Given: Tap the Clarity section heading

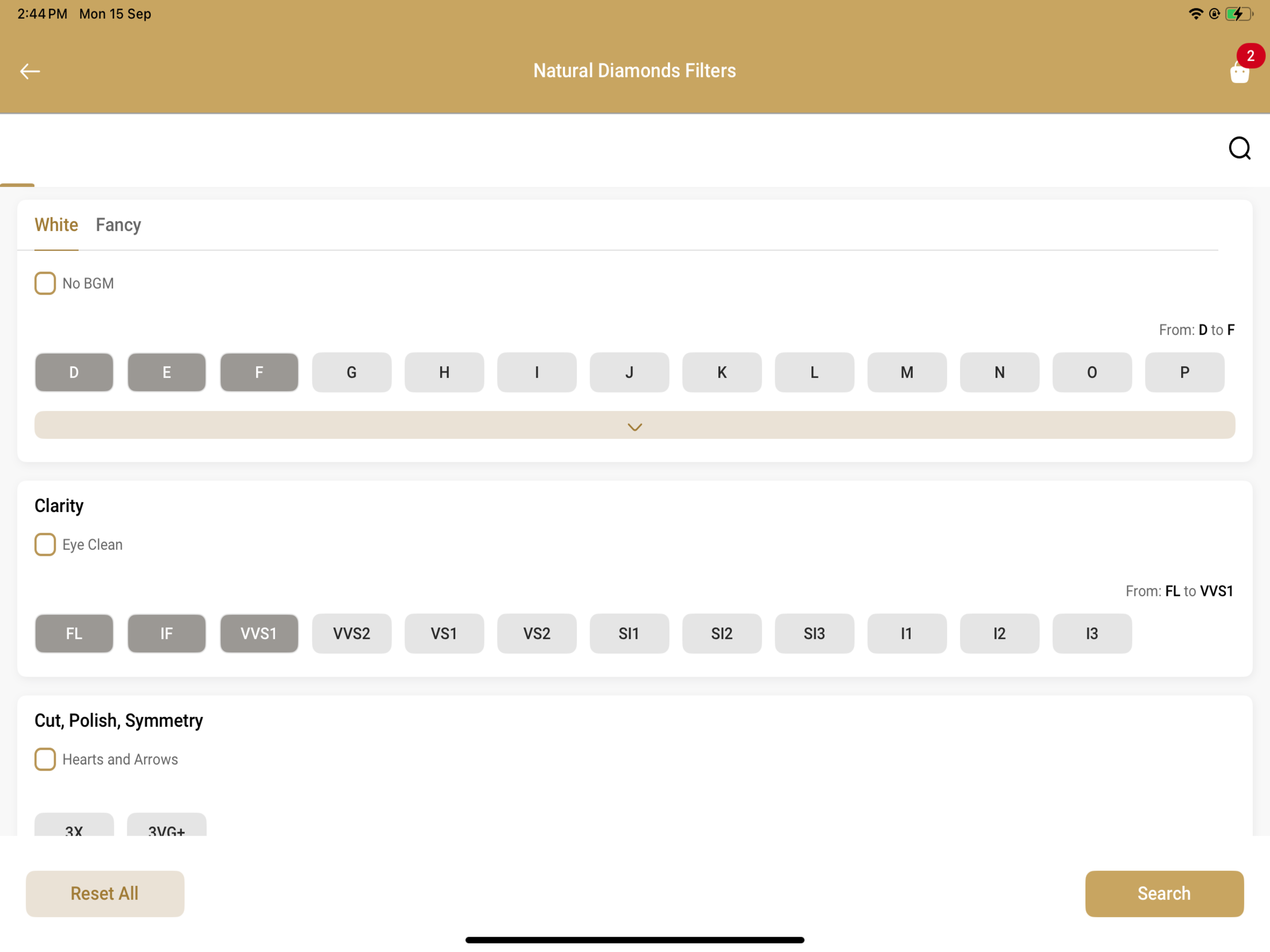Looking at the screenshot, I should [x=59, y=506].
